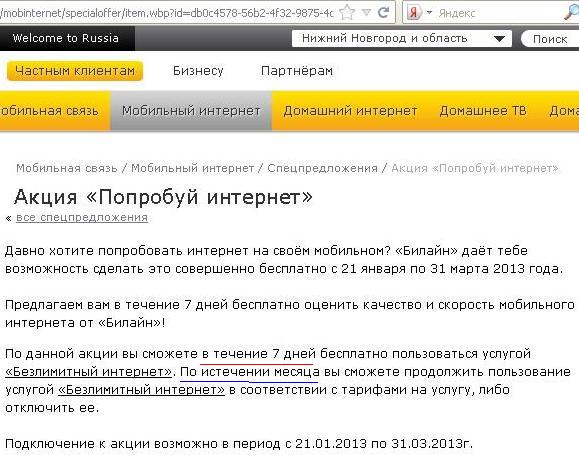Viewport: 579px width, 460px height.
Task: Open the Мобильный интернет menu item
Action: [x=191, y=111]
